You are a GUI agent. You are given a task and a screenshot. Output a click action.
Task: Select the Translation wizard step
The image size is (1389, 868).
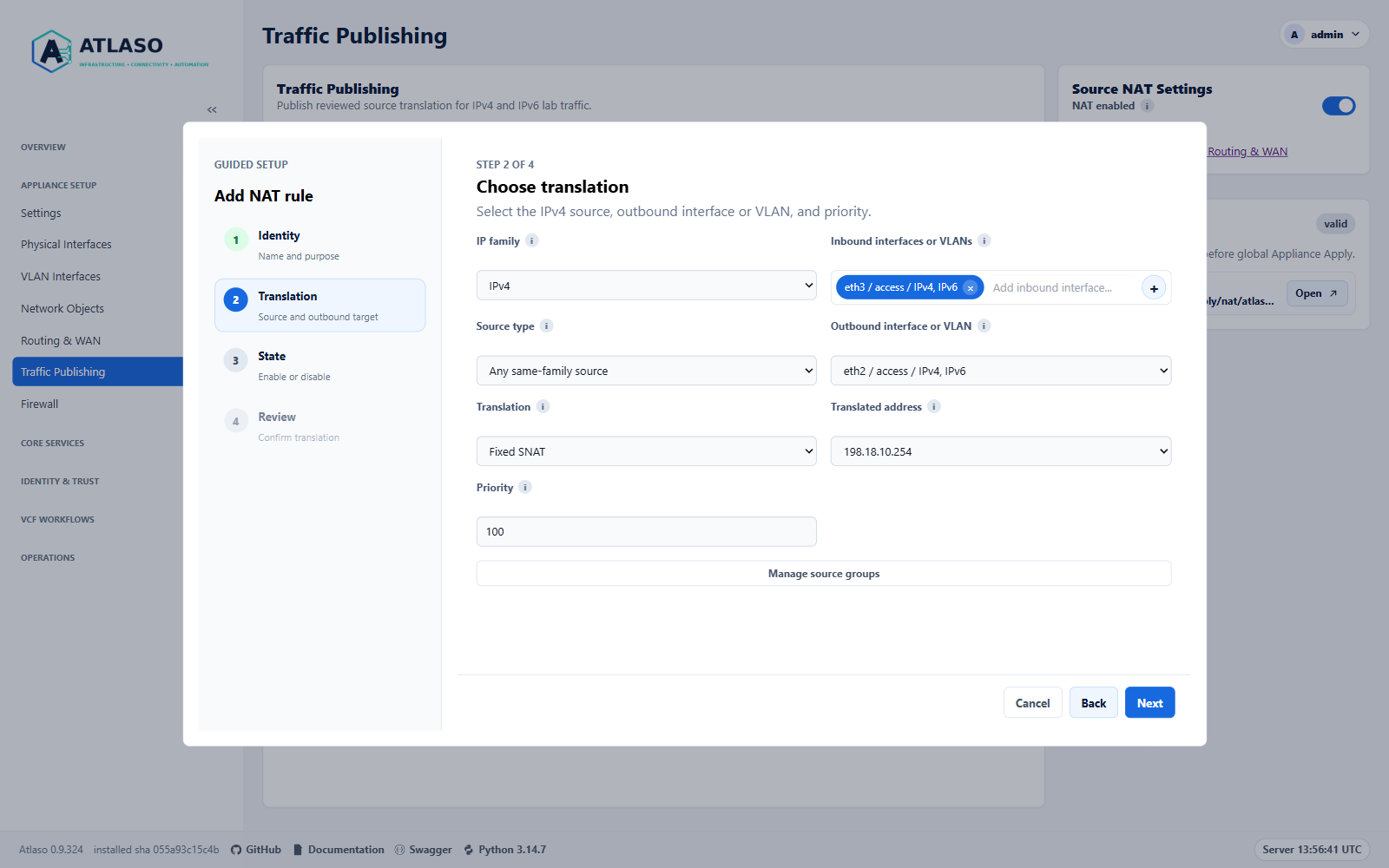(319, 306)
